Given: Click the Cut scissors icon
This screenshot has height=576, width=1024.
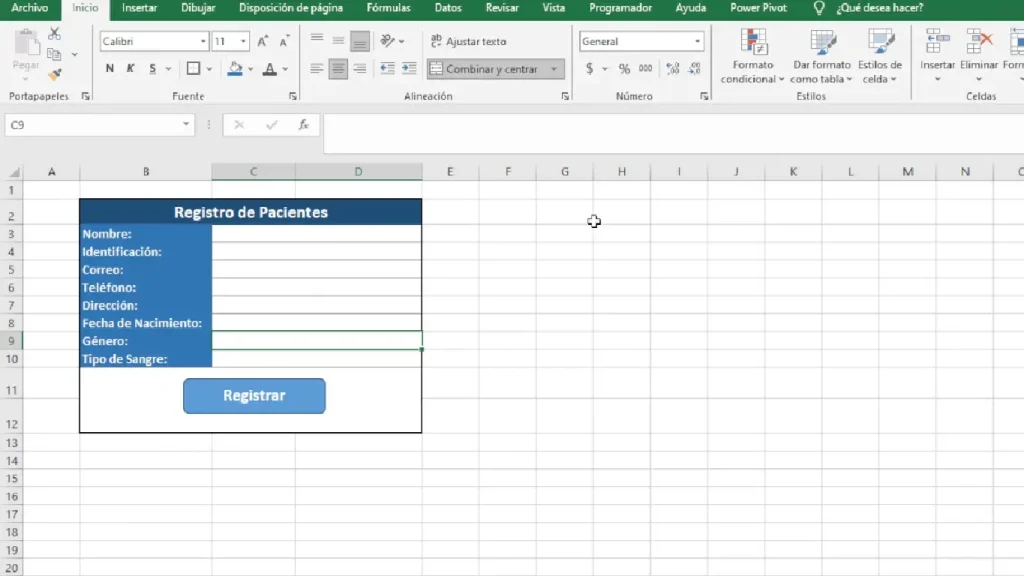Looking at the screenshot, I should (55, 34).
